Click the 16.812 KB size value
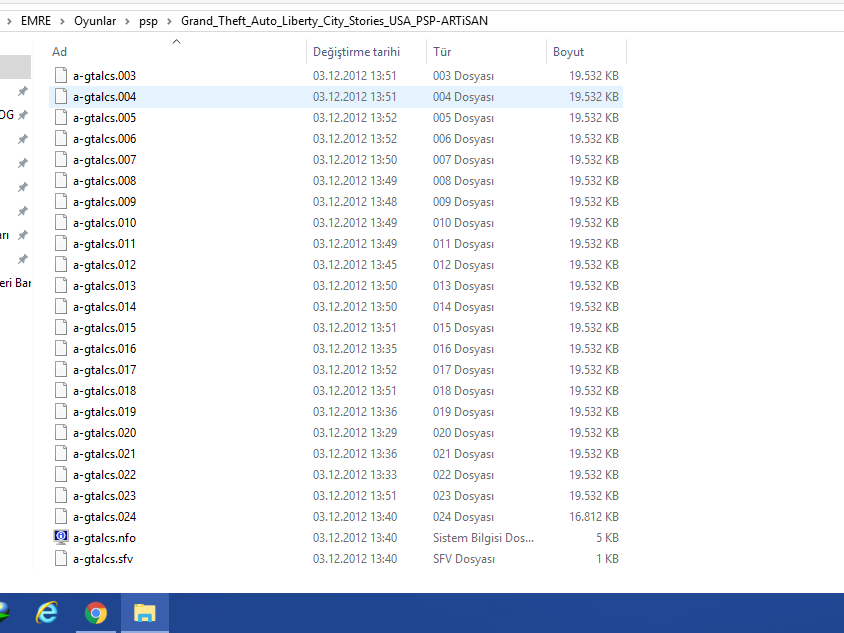This screenshot has height=633, width=844. 594,517
